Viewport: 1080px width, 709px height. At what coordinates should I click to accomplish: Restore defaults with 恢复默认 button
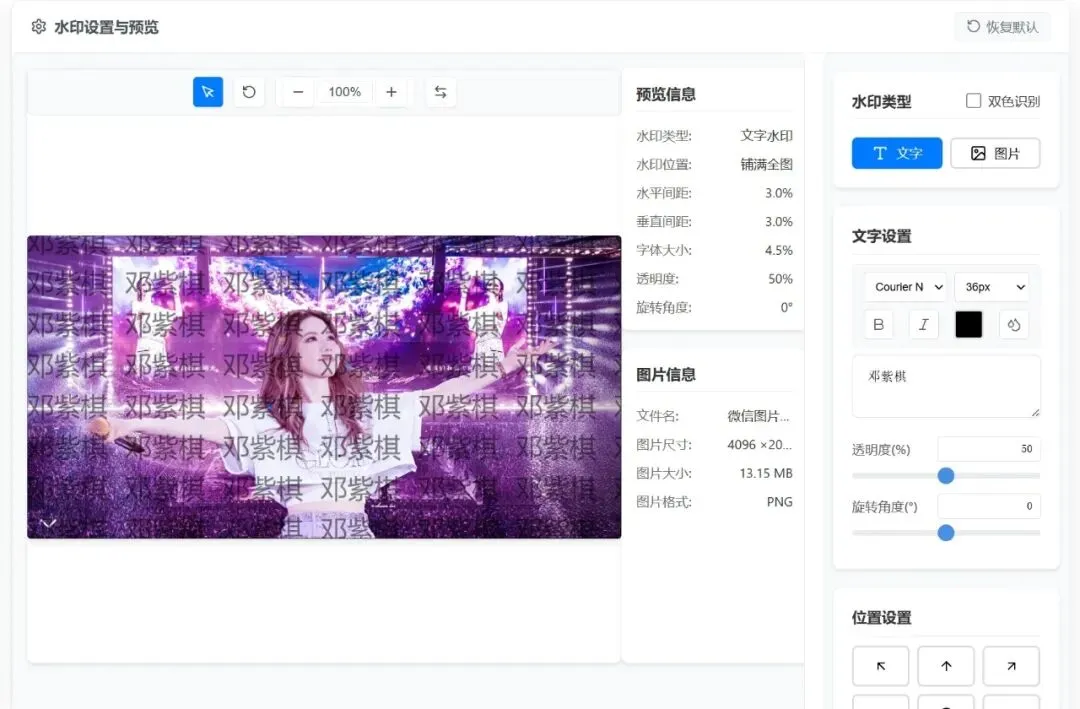click(1002, 26)
